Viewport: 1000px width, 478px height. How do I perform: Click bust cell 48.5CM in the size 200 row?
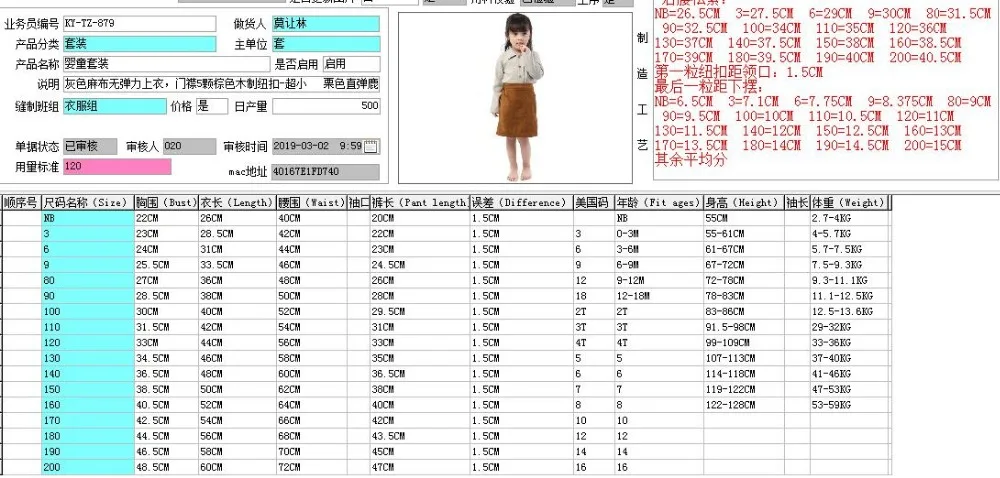click(x=166, y=467)
